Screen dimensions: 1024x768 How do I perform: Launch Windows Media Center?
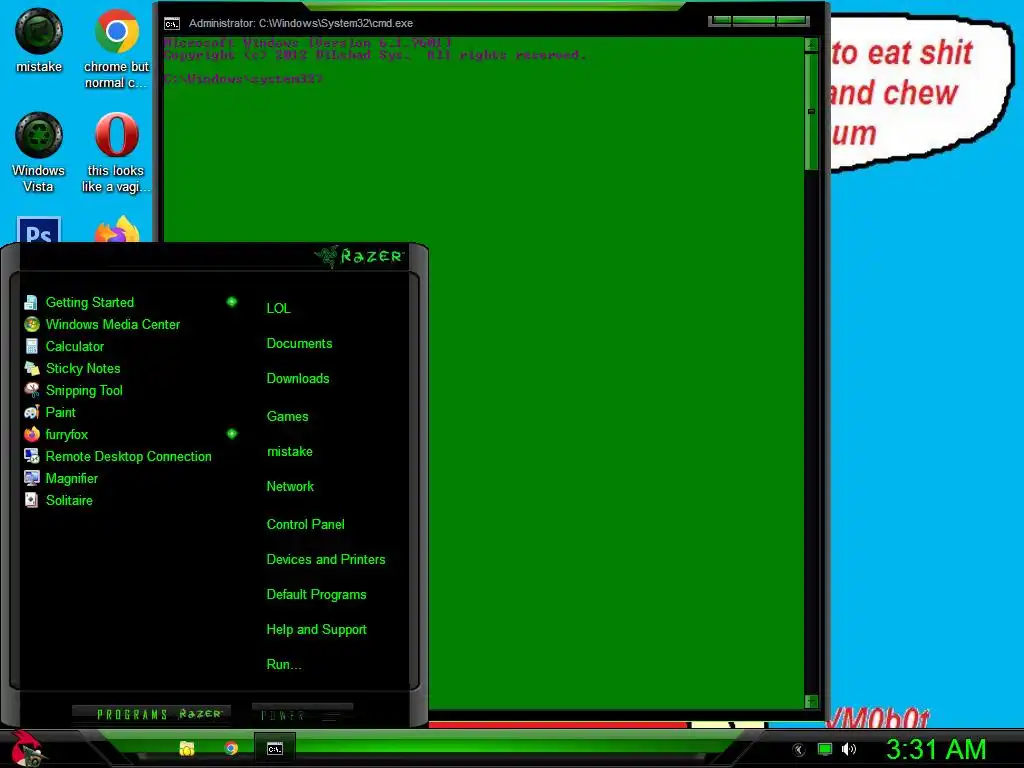click(x=131, y=325)
